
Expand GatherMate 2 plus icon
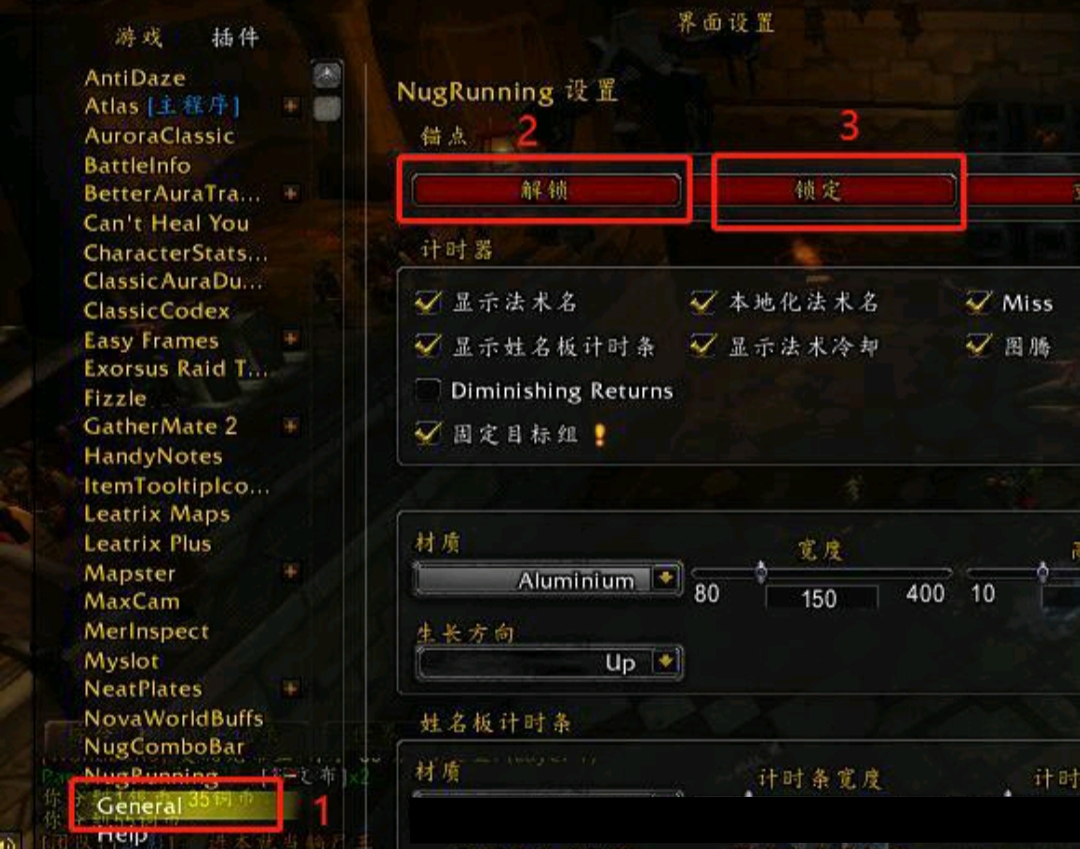291,426
